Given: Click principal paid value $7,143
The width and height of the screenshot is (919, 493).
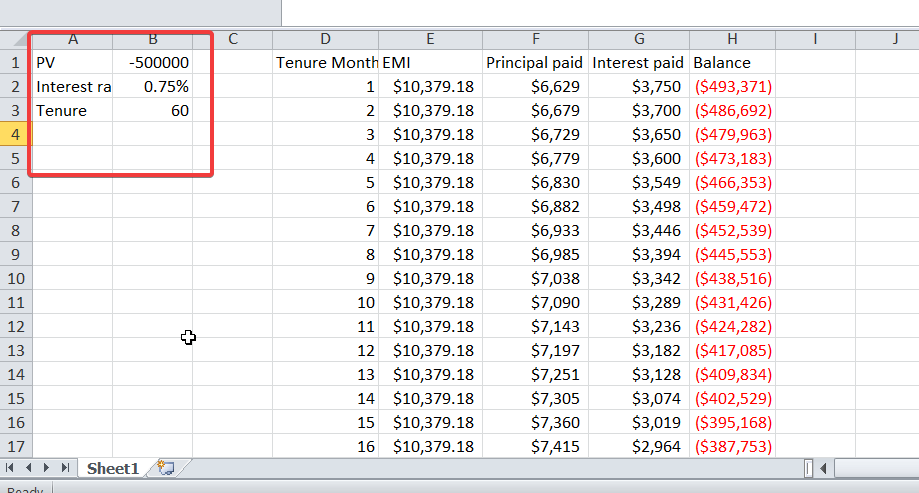Looking at the screenshot, I should tap(536, 327).
